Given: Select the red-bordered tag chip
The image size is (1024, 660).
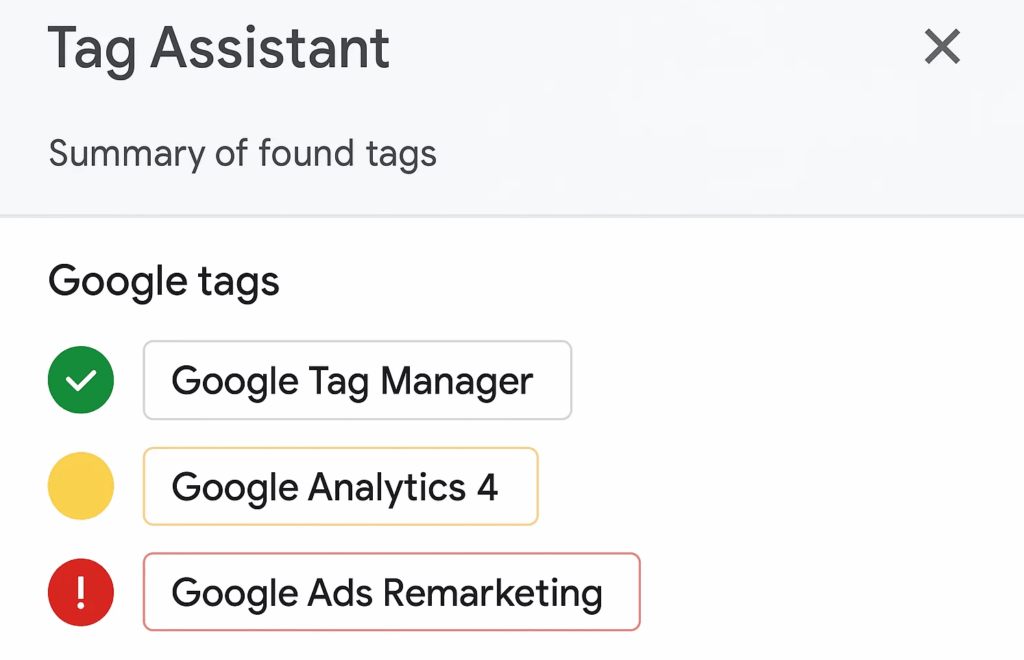Looking at the screenshot, I should 392,592.
